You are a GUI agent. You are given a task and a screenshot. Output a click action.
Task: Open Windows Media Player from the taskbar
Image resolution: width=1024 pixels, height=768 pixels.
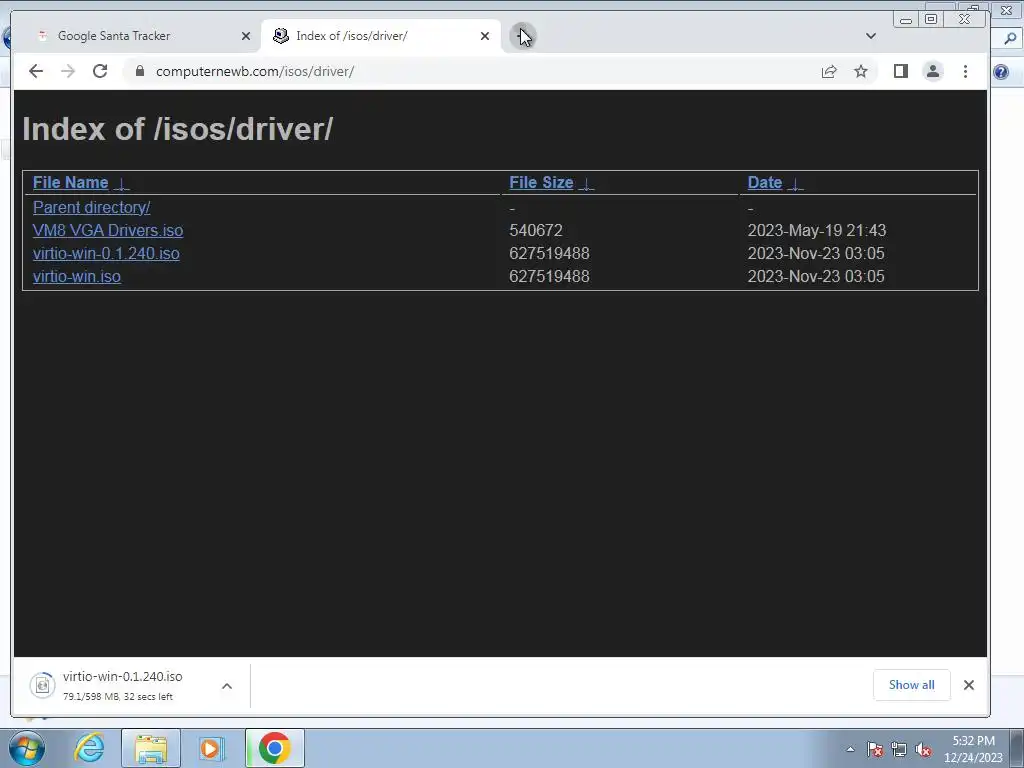pyautogui.click(x=212, y=748)
